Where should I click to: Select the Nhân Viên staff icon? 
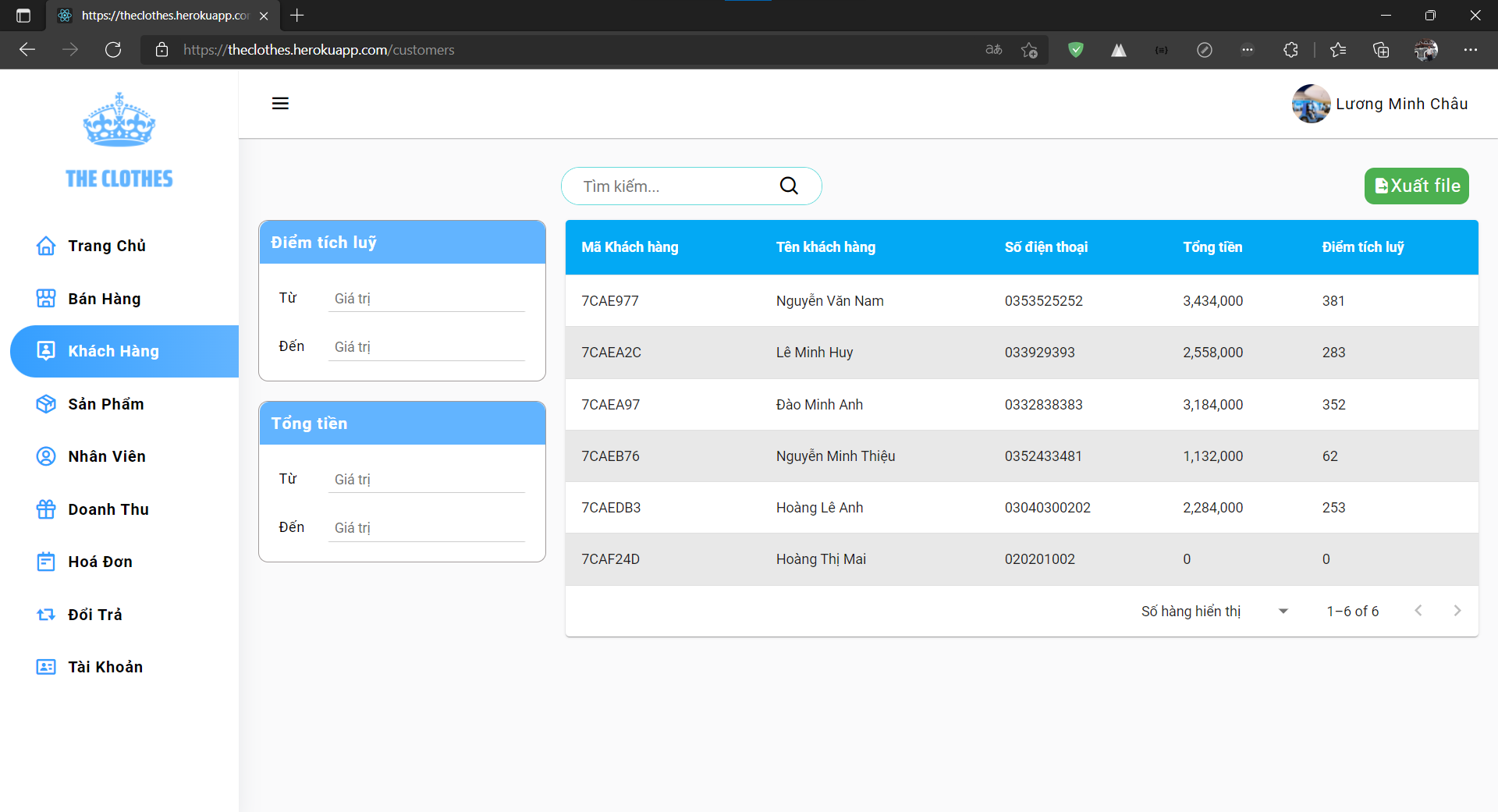46,456
